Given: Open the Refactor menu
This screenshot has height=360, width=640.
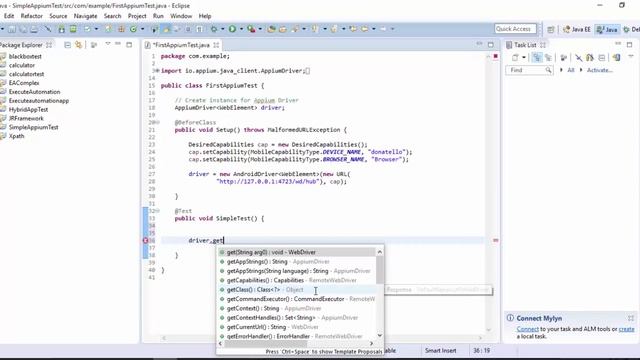Looking at the screenshot, I should pyautogui.click(x=31, y=16).
